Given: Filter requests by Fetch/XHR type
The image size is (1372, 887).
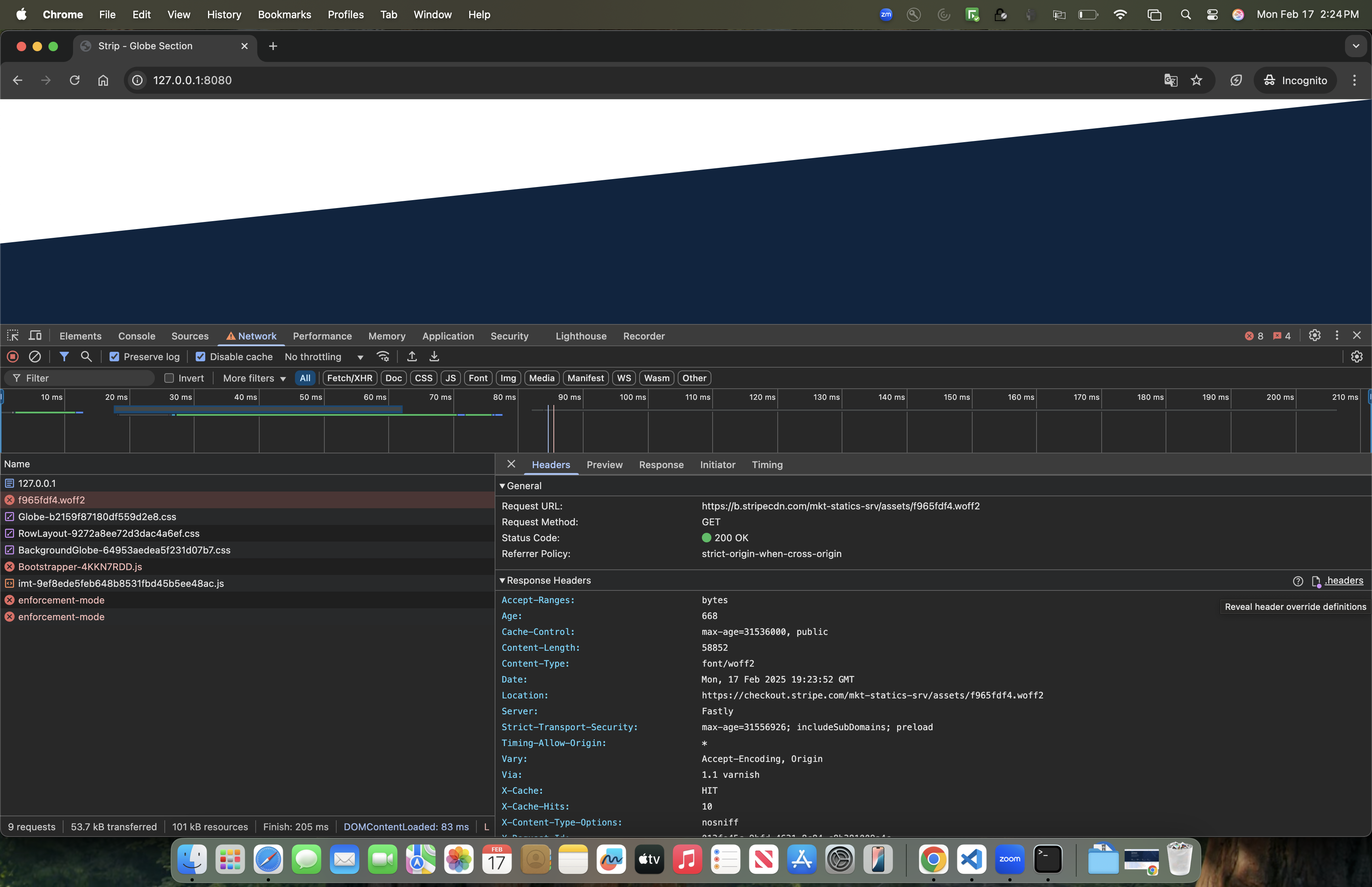Looking at the screenshot, I should pos(349,378).
